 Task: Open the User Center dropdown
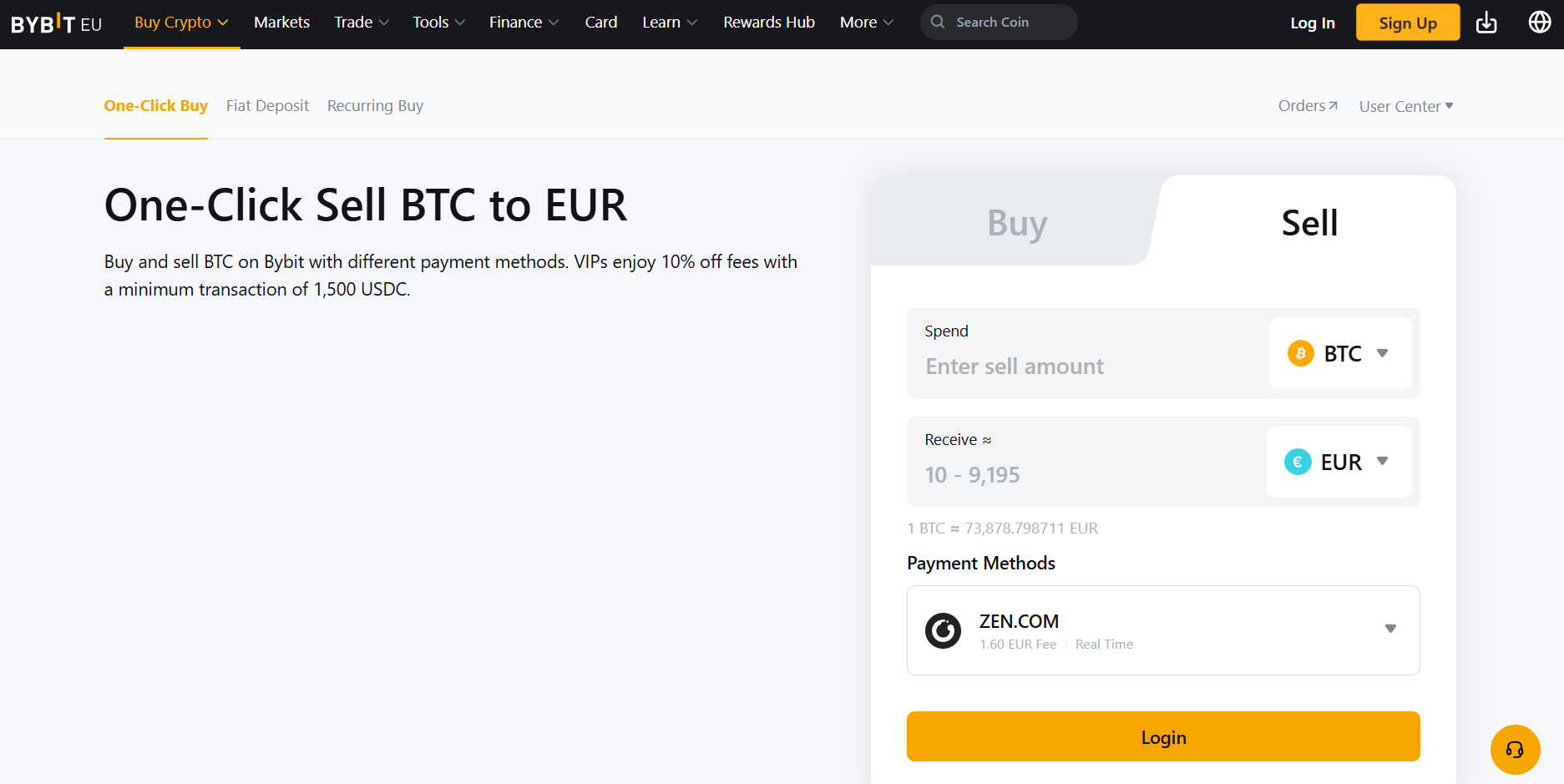click(x=1405, y=105)
